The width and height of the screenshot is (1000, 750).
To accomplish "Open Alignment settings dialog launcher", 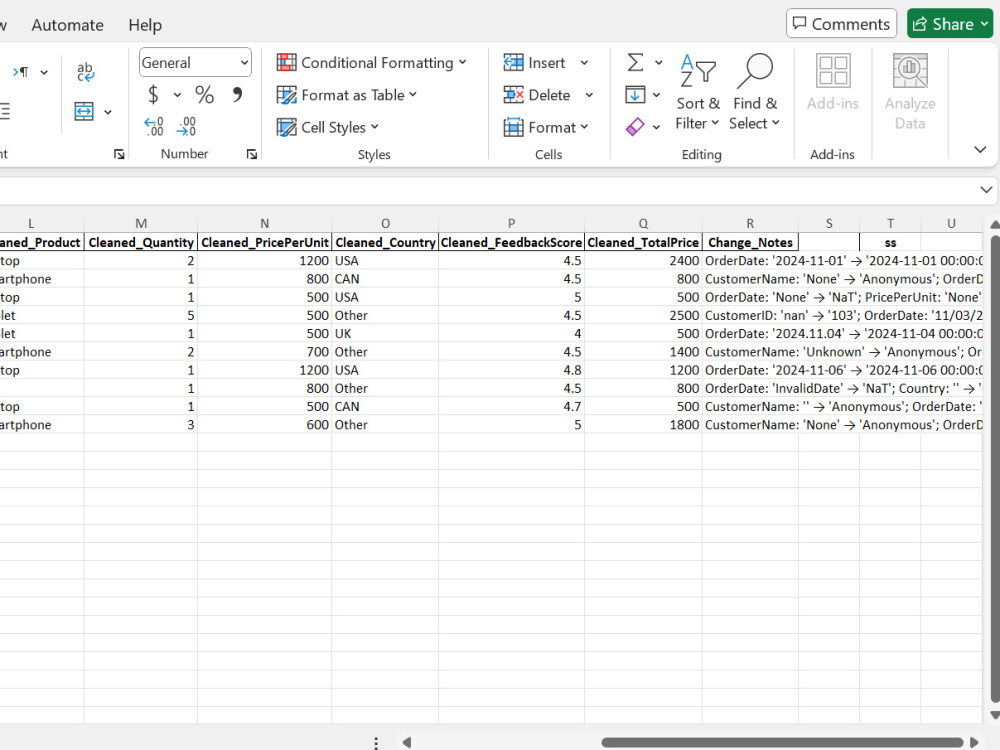I will point(119,154).
